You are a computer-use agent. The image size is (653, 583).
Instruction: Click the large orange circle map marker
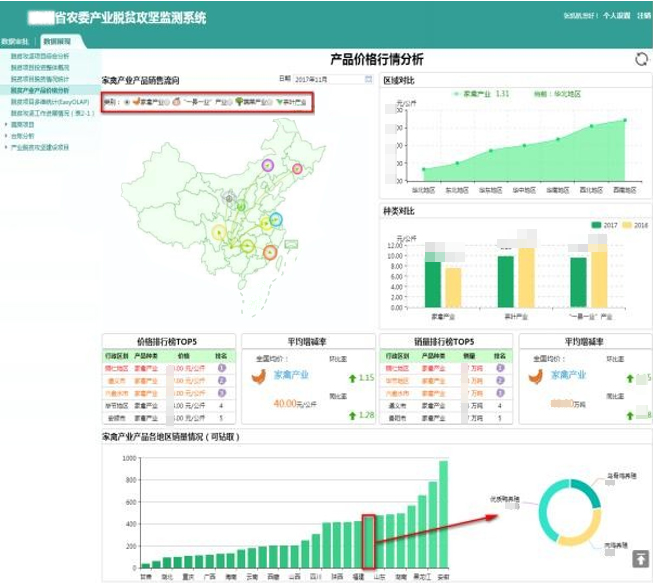(270, 253)
